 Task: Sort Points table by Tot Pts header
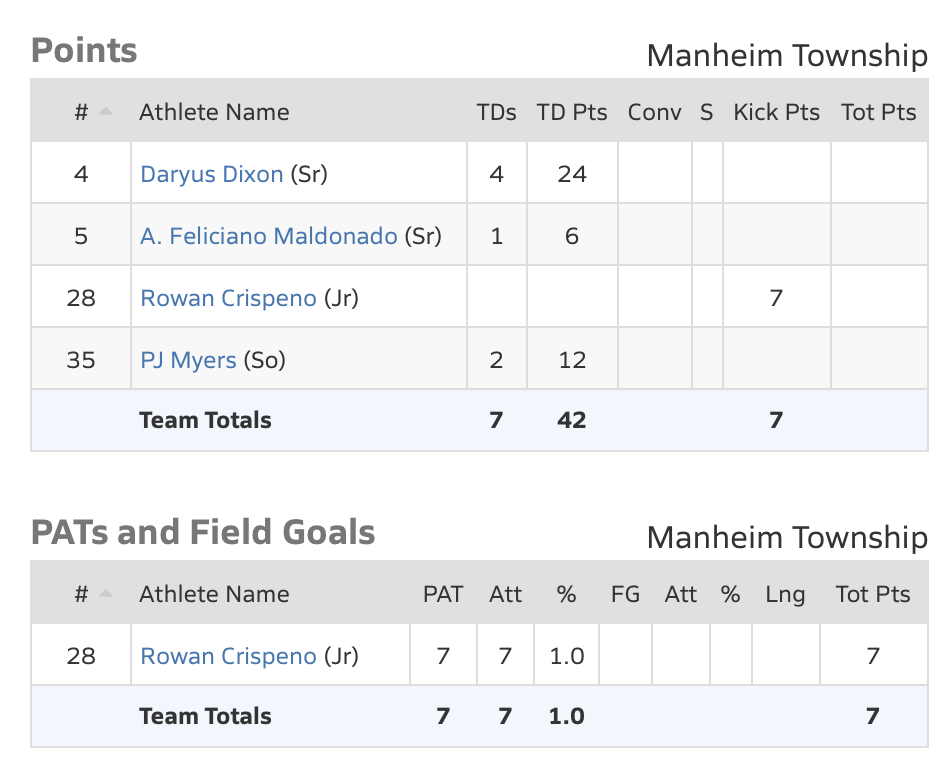click(x=878, y=112)
